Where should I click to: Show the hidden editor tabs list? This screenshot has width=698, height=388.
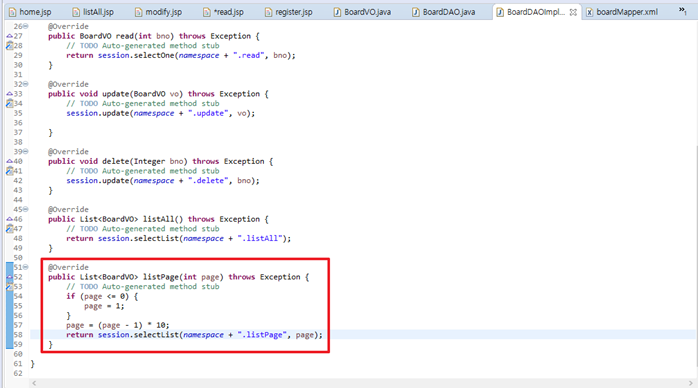coord(682,10)
